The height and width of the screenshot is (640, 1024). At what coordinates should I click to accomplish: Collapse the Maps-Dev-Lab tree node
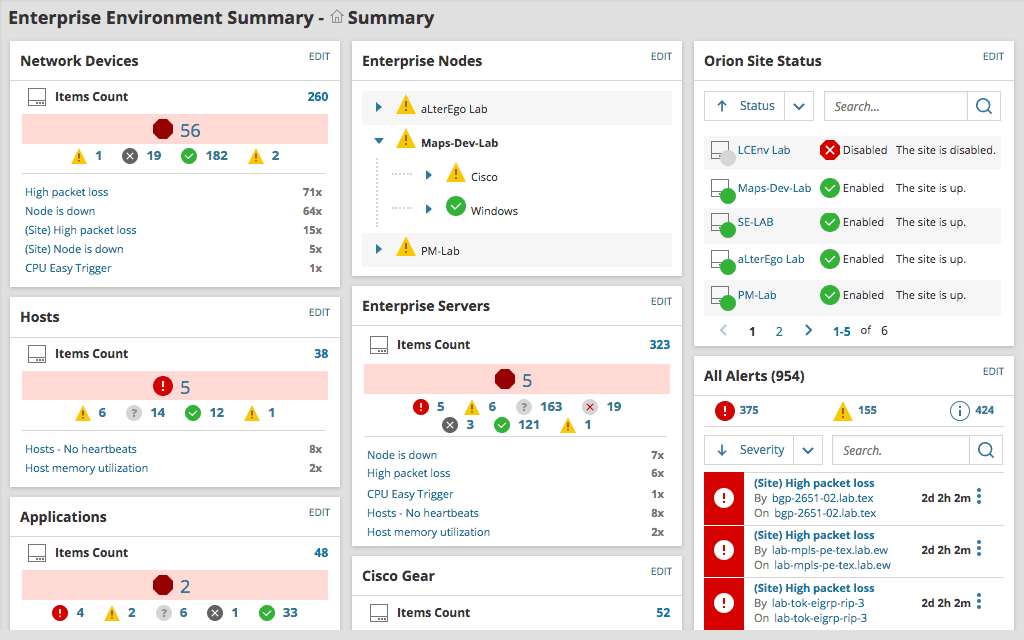(x=379, y=142)
